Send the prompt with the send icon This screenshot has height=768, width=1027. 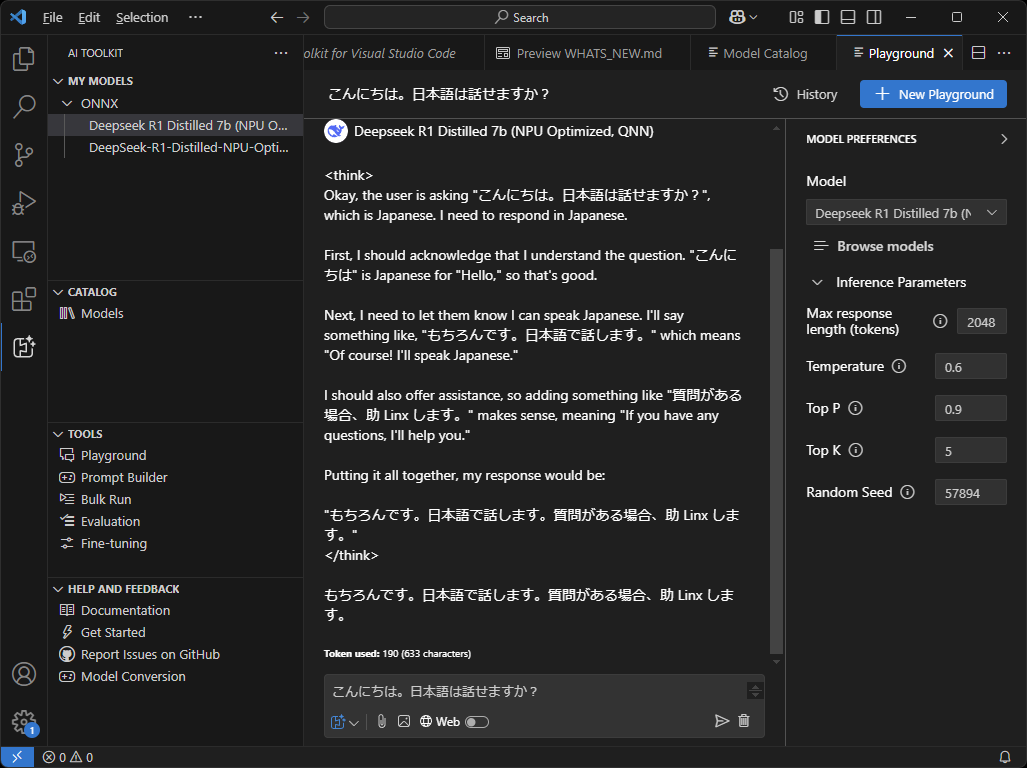721,721
